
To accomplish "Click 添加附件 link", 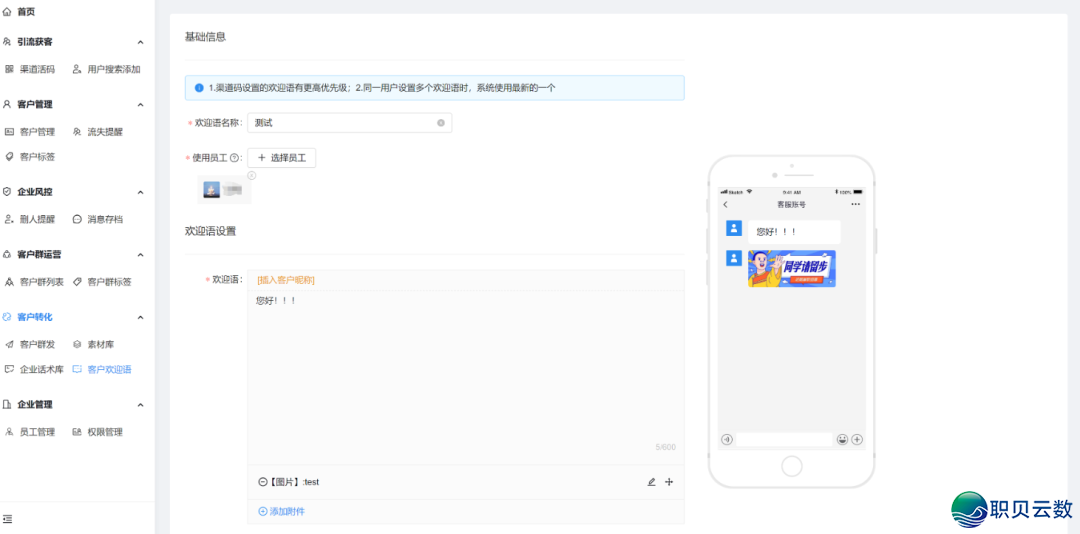I will pos(282,512).
